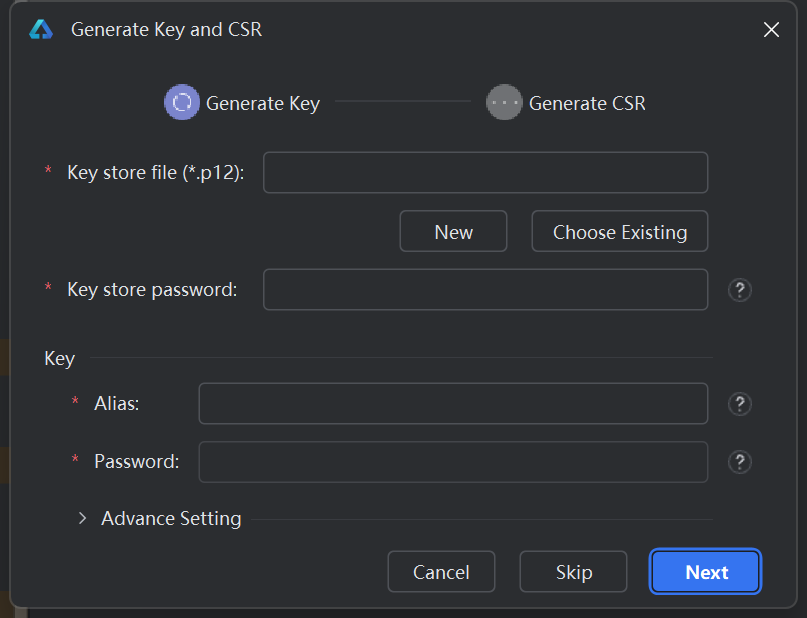Focus the Key store file input field

[x=485, y=172]
